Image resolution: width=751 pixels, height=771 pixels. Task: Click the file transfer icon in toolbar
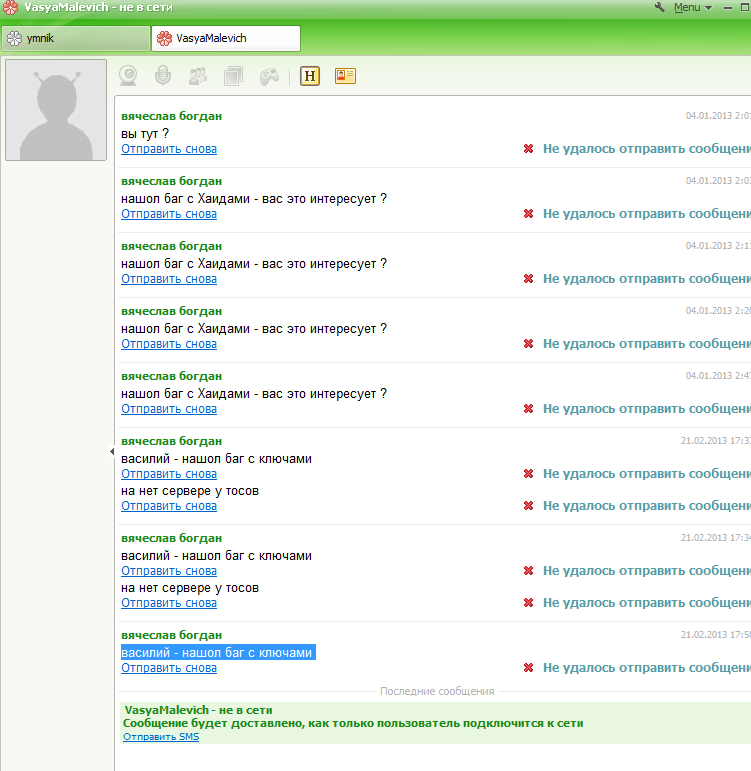(x=234, y=76)
